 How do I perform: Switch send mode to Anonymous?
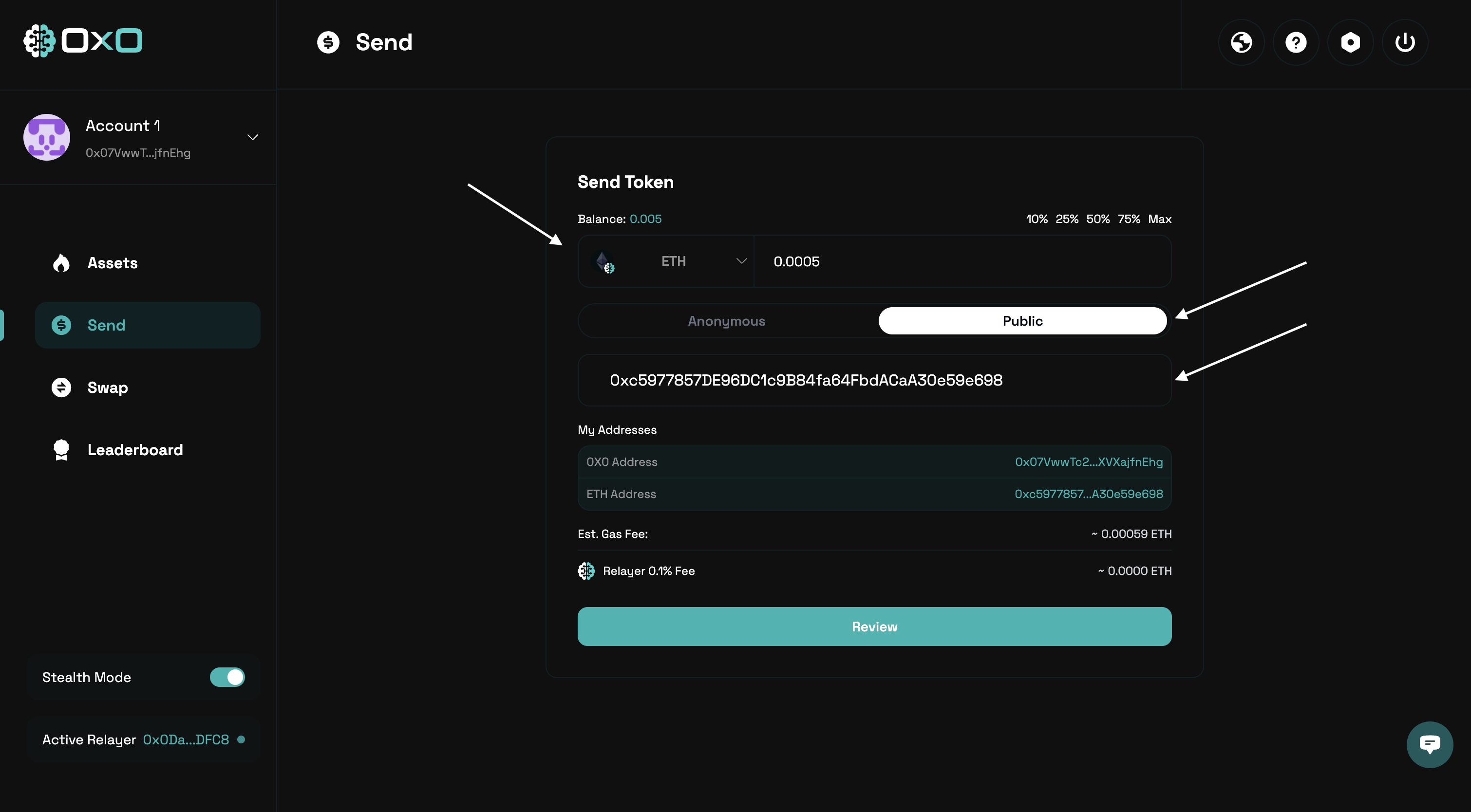coord(726,321)
